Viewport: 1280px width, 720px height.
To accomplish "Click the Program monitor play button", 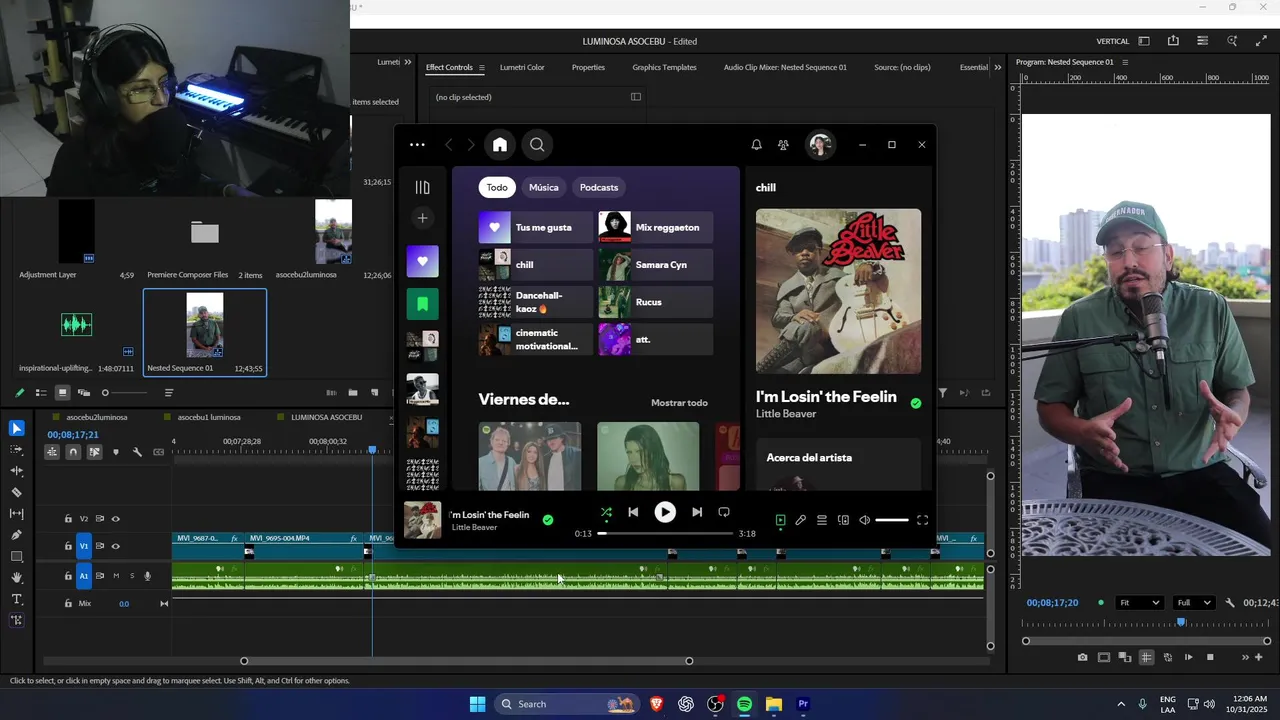I will tap(1188, 657).
